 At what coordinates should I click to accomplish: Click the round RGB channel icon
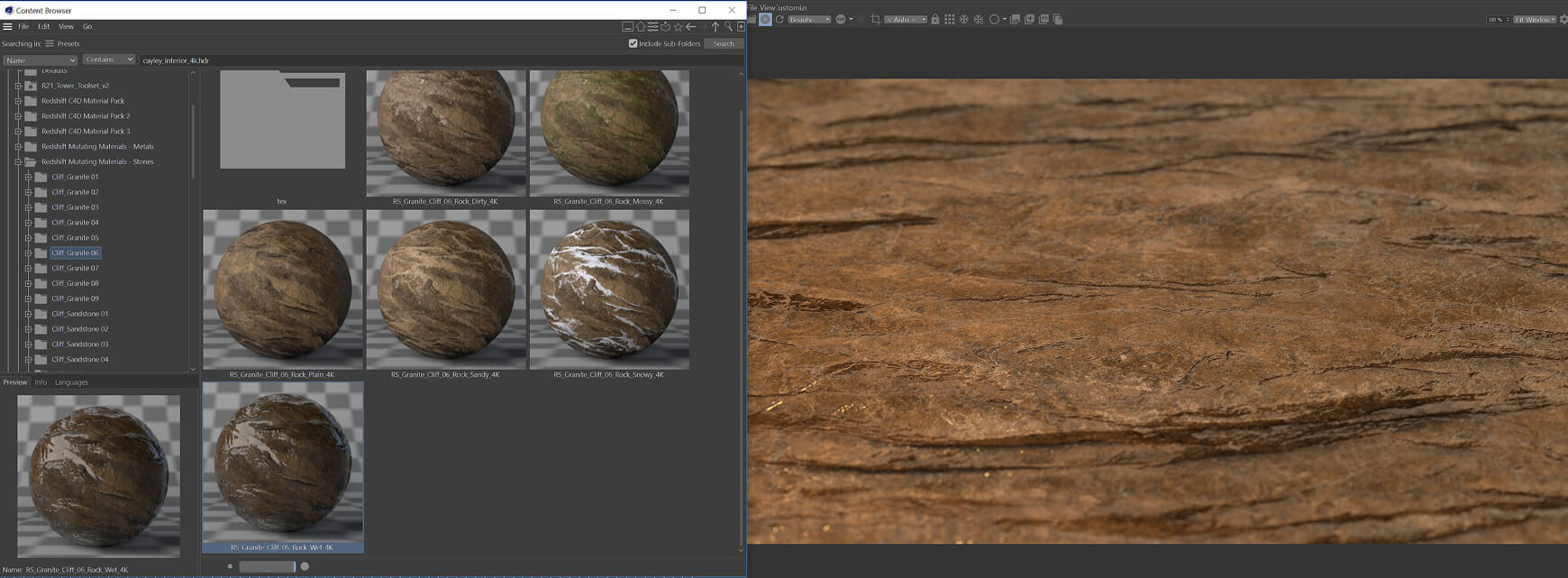coord(841,19)
